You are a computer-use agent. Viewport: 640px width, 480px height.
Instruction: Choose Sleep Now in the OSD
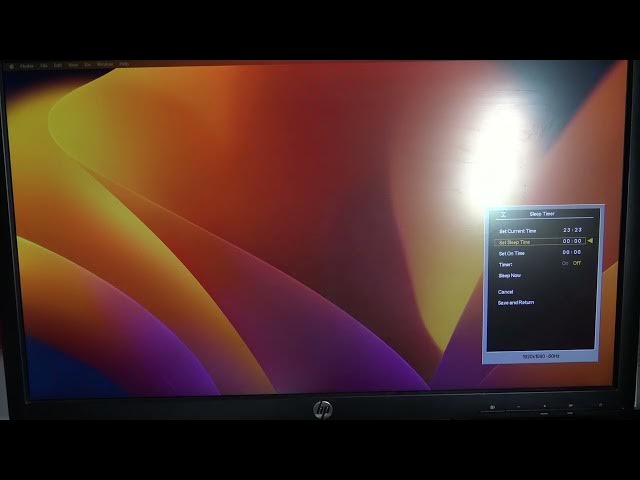click(x=509, y=276)
